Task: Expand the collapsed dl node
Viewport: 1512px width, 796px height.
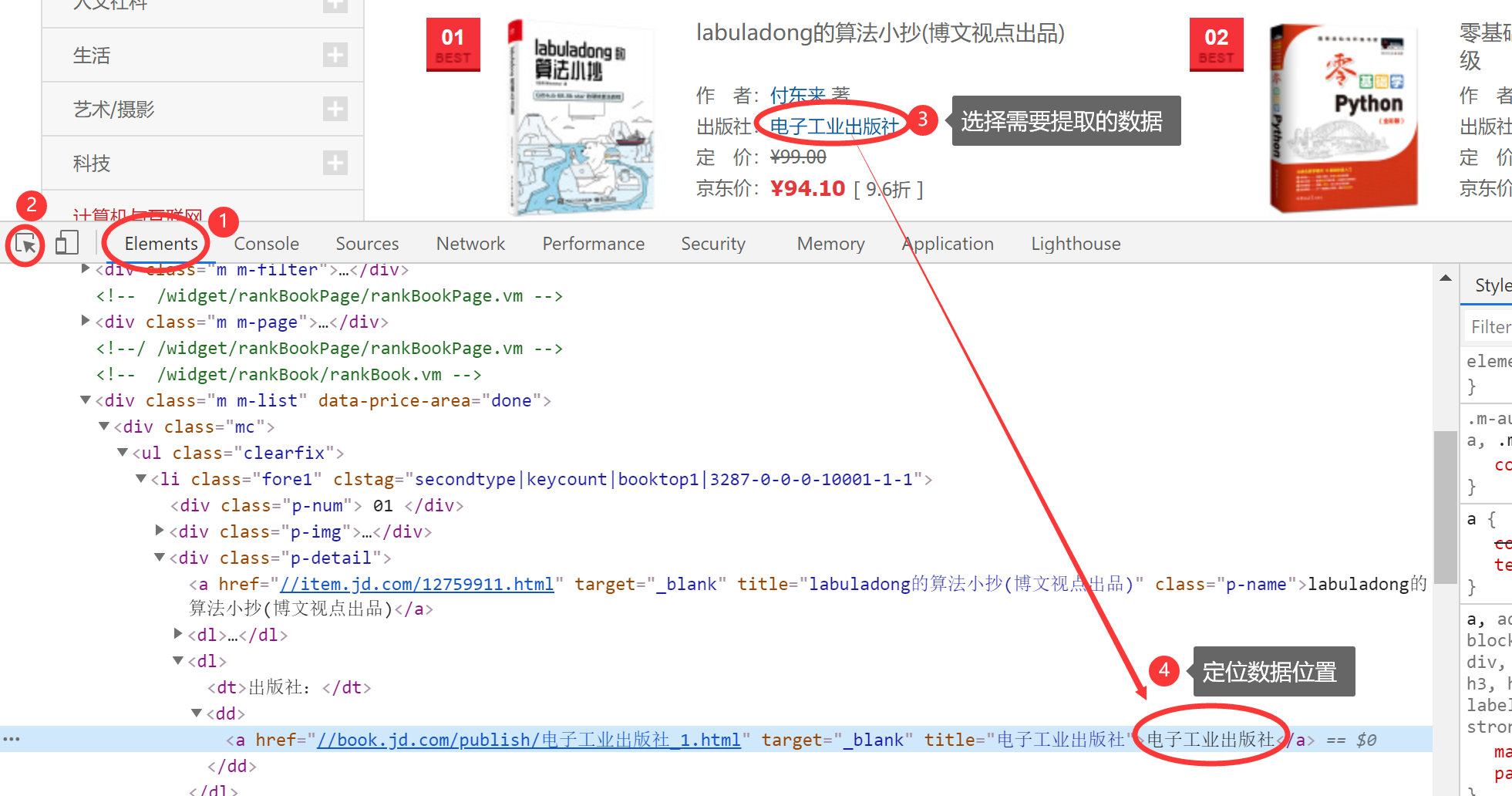Action: tap(178, 634)
